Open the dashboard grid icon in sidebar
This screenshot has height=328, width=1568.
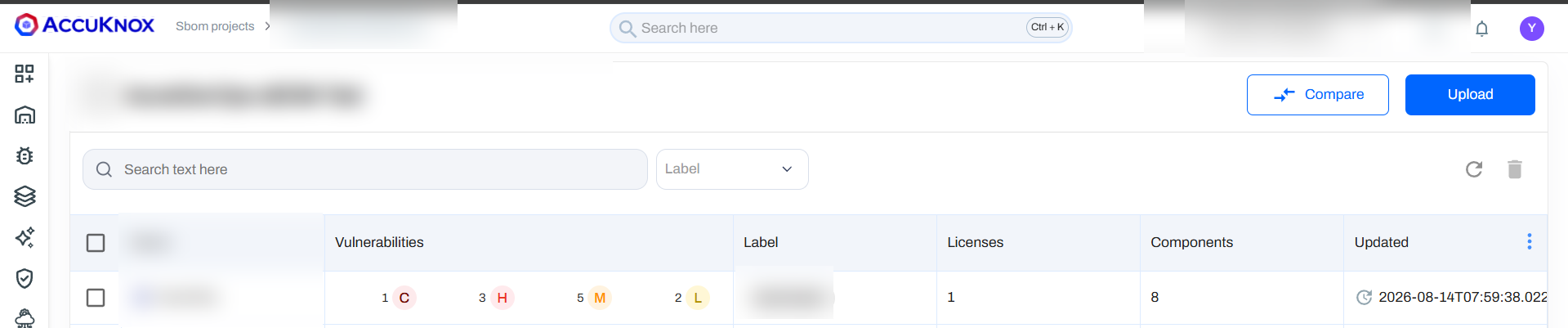tap(25, 74)
